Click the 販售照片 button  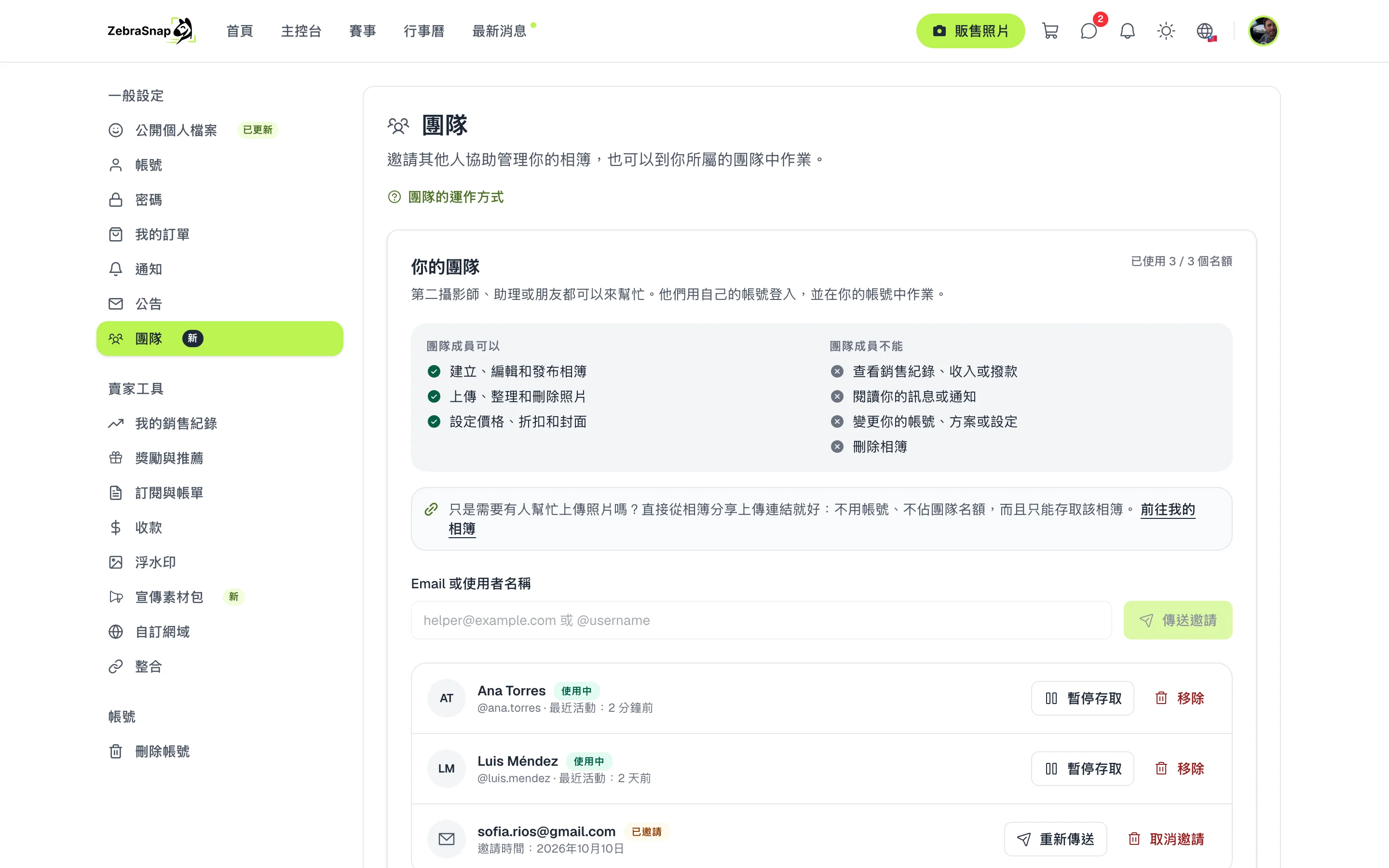(x=970, y=31)
